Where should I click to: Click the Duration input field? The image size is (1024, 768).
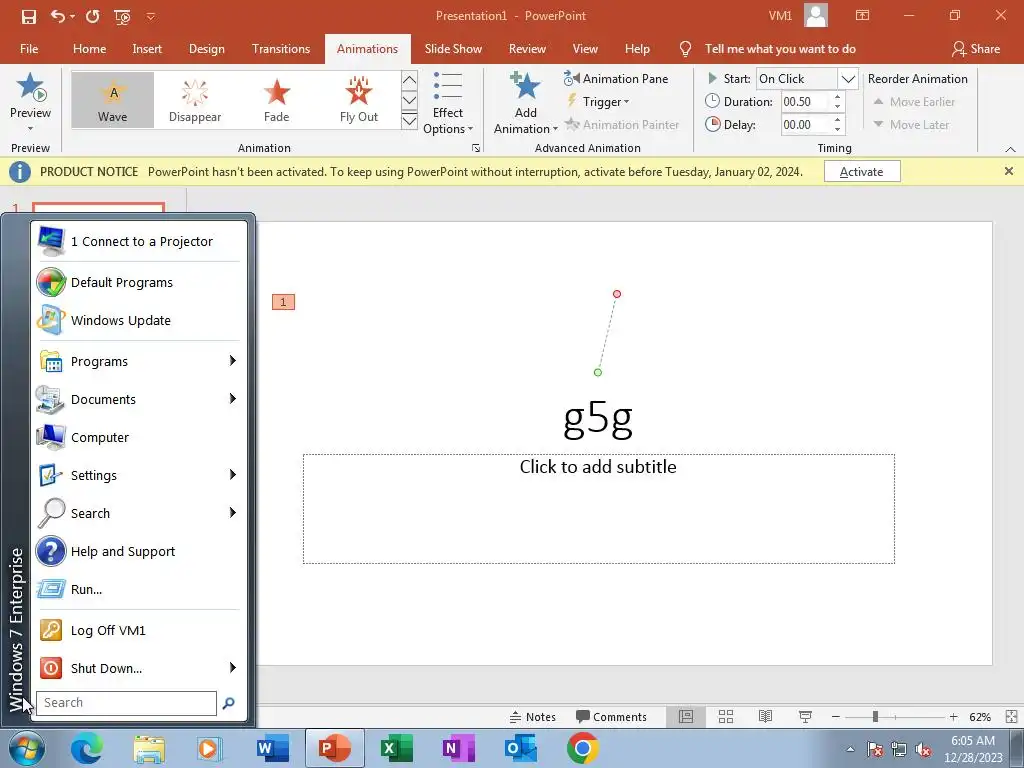point(806,102)
